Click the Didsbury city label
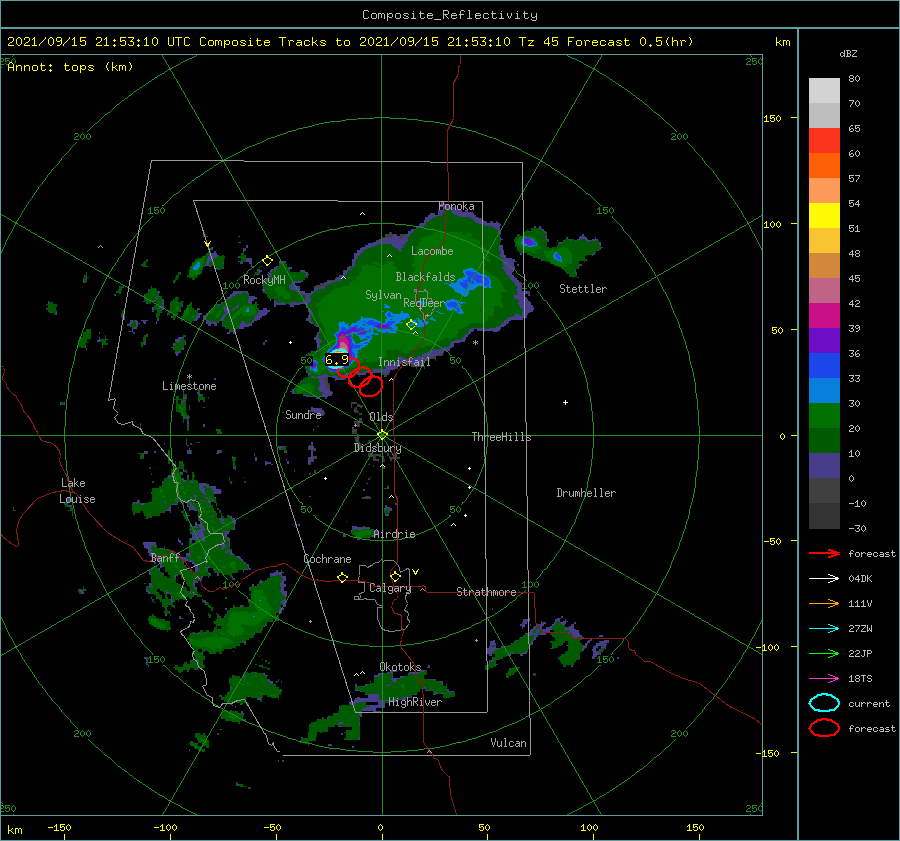This screenshot has height=841, width=900. pos(378,448)
